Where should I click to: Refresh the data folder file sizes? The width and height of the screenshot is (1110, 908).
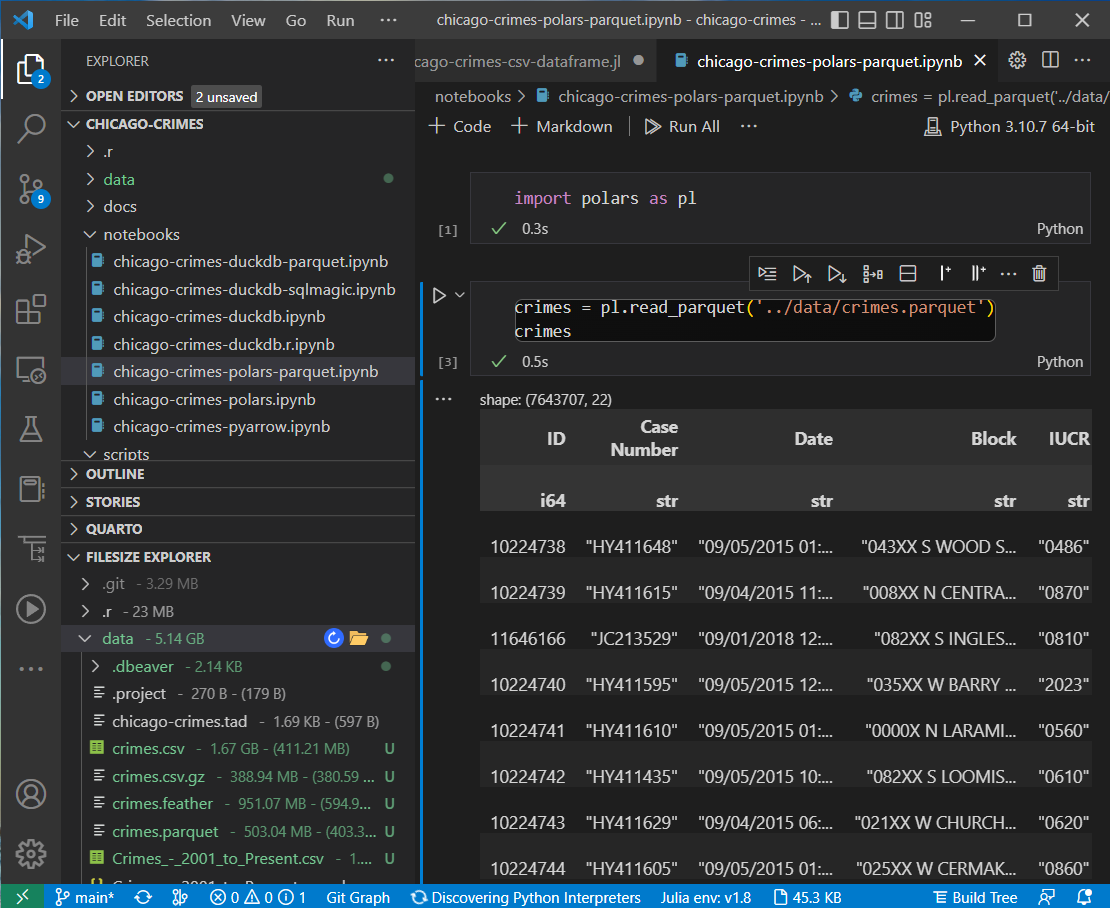click(x=334, y=639)
